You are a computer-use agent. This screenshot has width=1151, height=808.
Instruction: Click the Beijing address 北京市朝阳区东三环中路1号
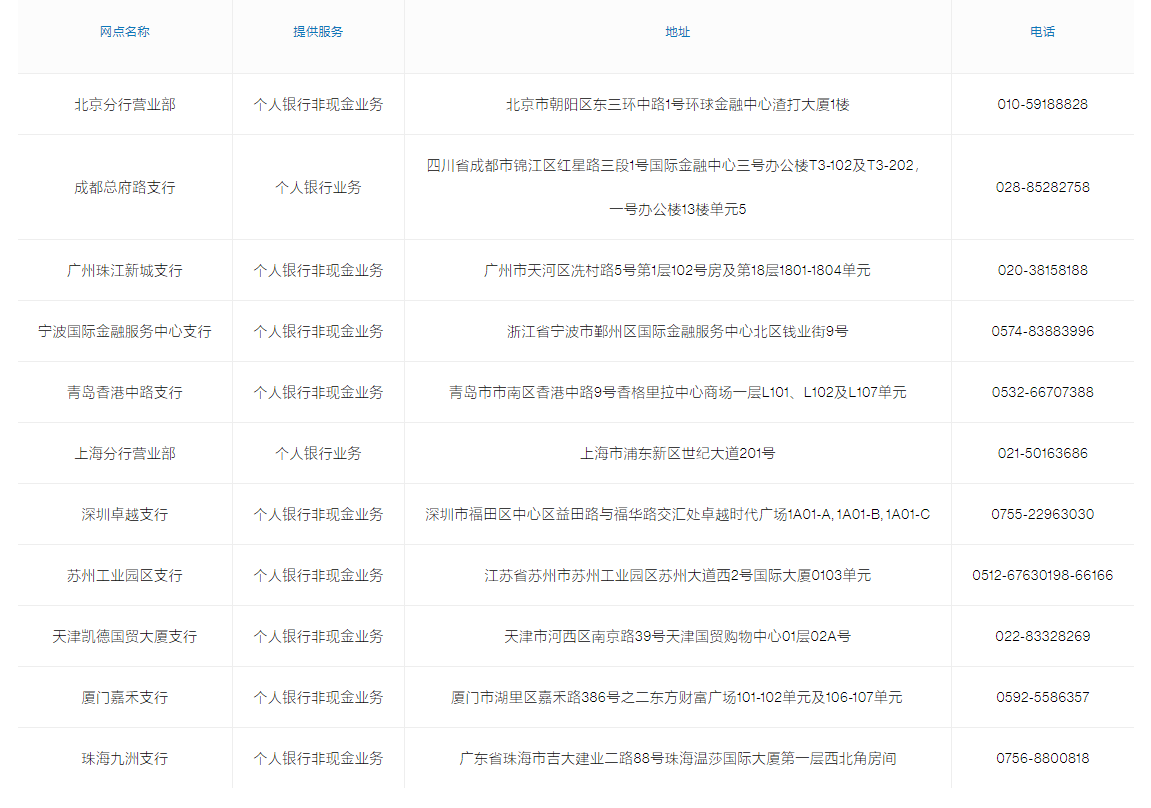pyautogui.click(x=678, y=104)
